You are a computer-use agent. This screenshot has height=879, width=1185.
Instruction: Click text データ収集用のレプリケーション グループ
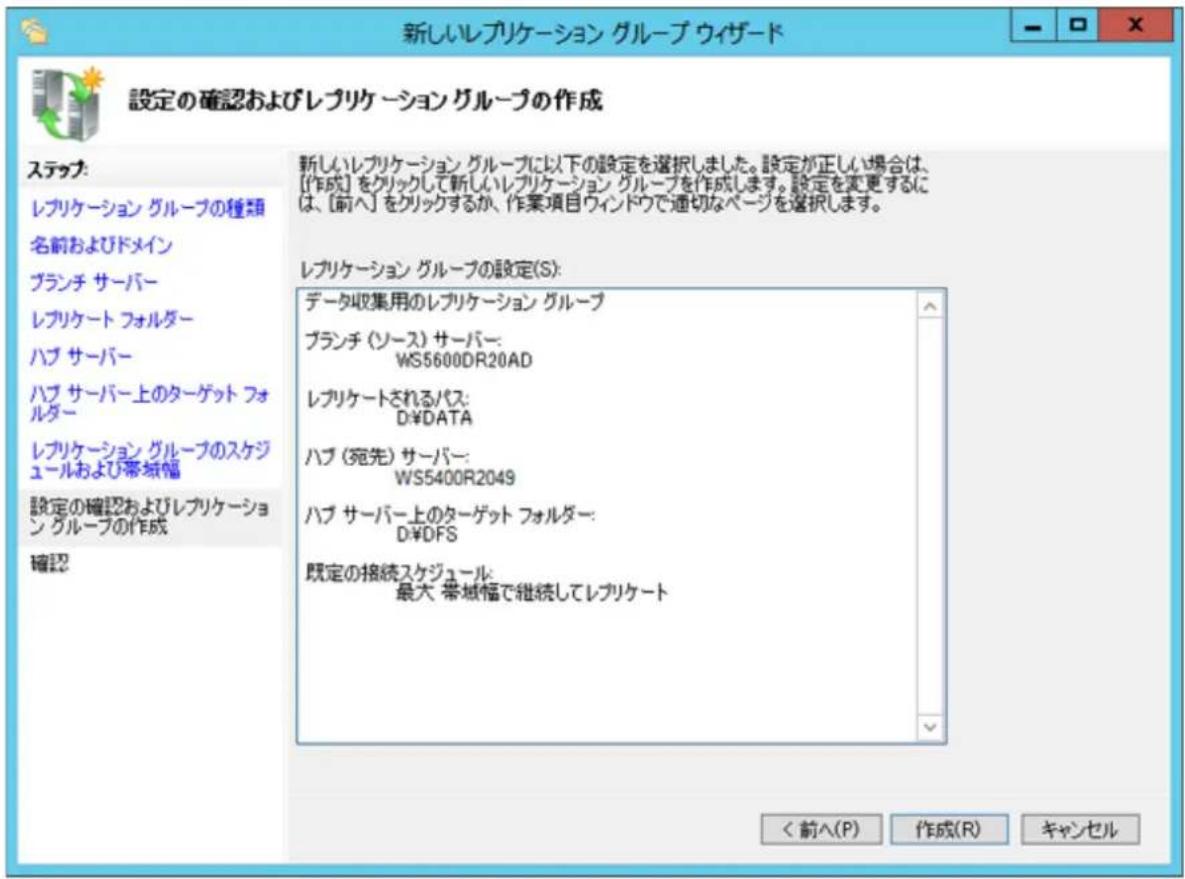[454, 302]
